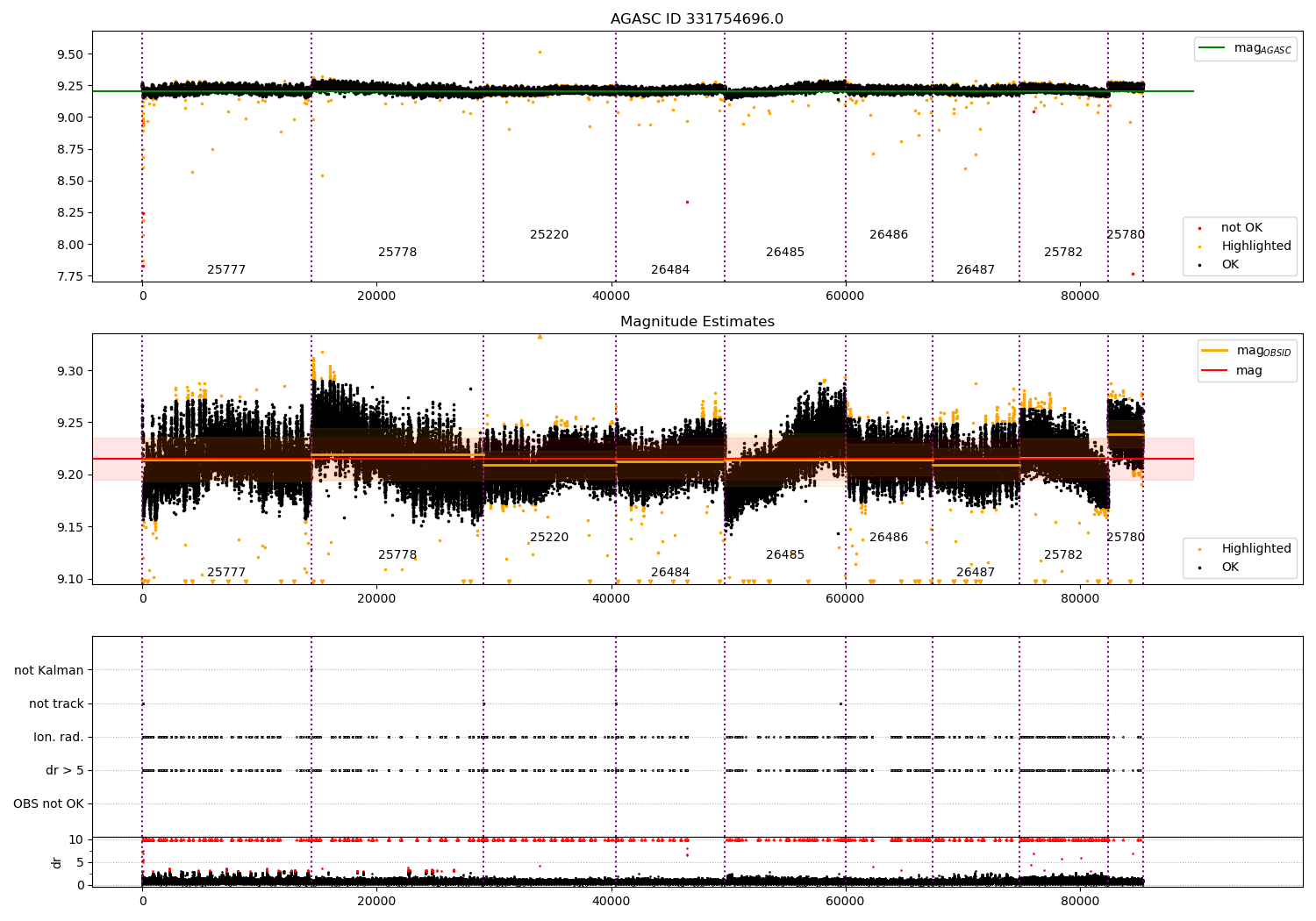Click OK entry in the top plot legend
This screenshot has height=921, width=1316.
1230,265
